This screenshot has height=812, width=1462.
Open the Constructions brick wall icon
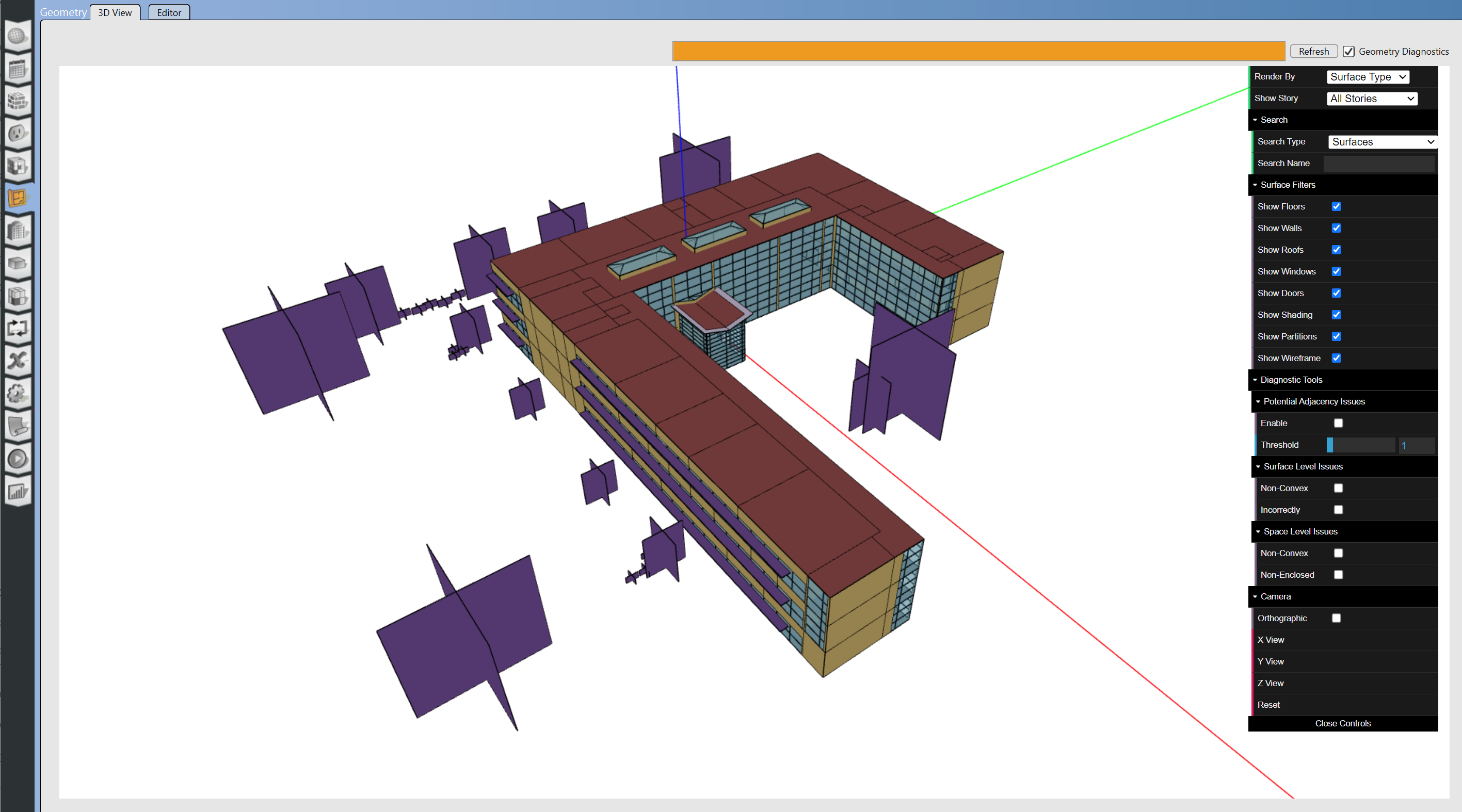coord(17,102)
